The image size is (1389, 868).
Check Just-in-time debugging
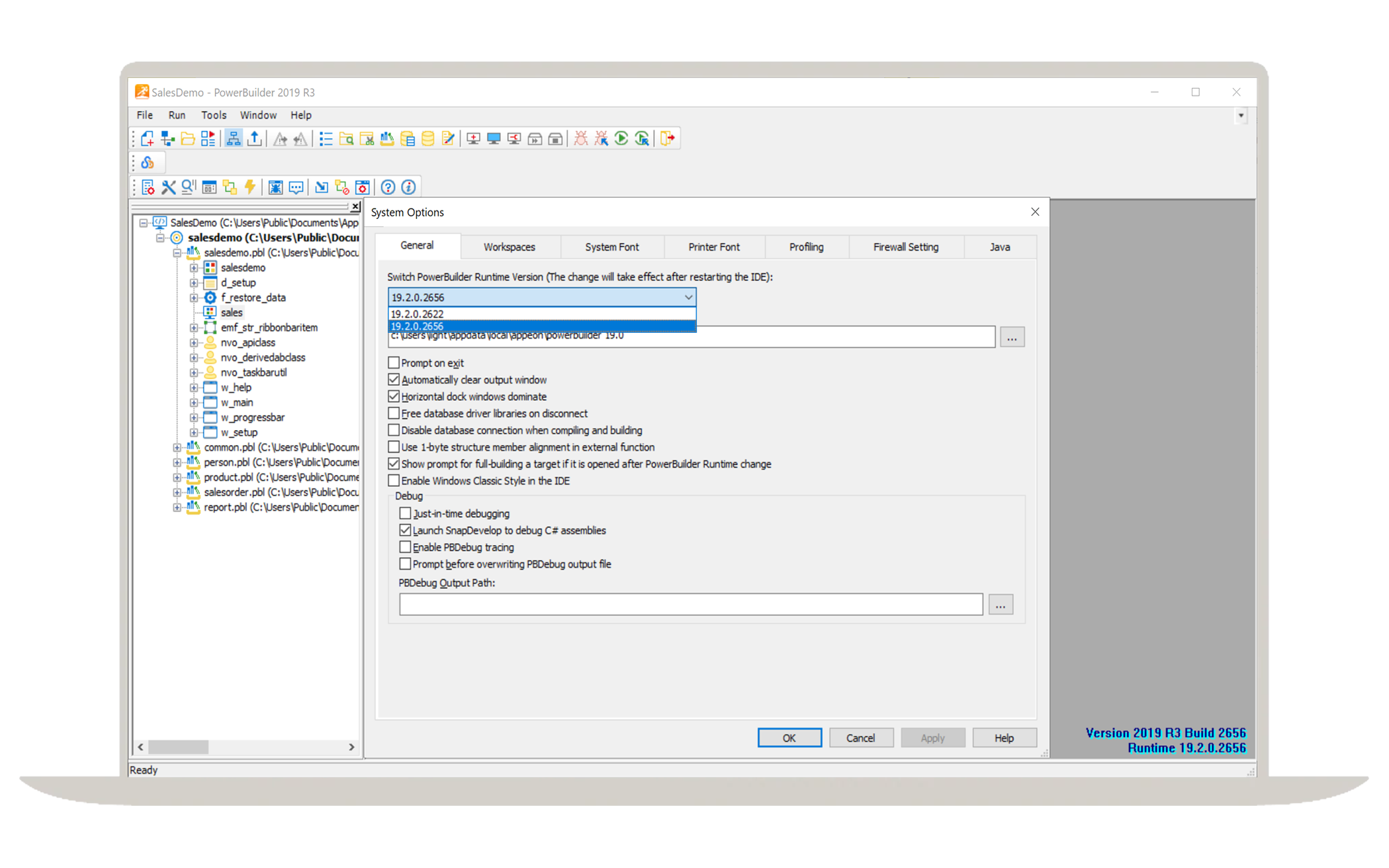tap(405, 513)
